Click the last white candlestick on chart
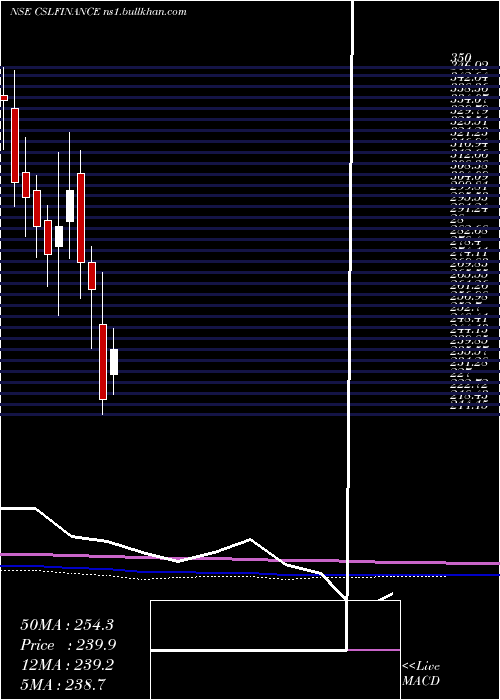 pos(114,362)
